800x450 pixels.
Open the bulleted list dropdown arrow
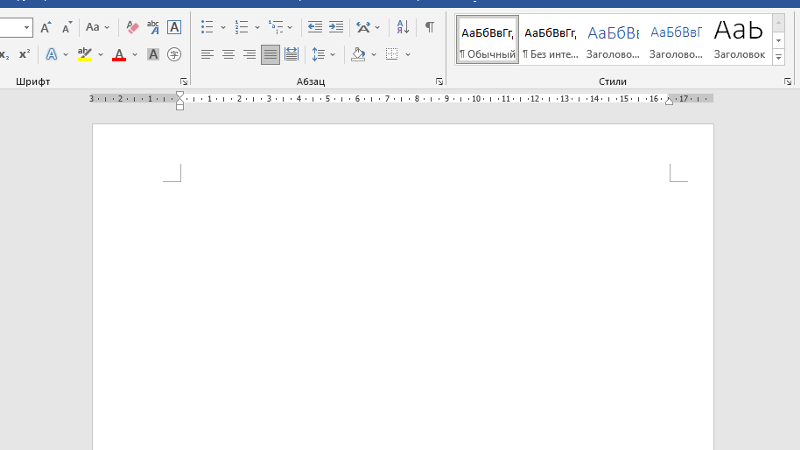(222, 27)
